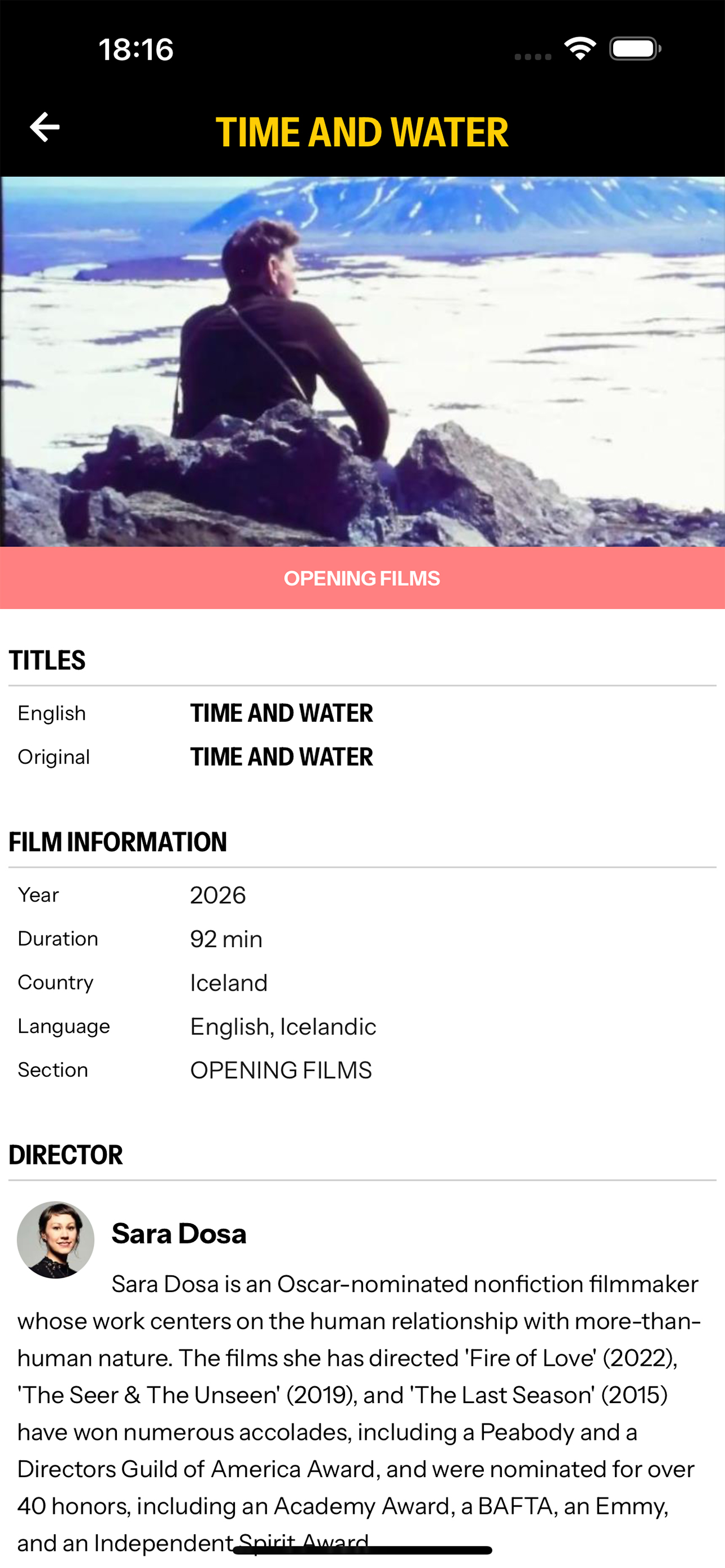Tap the Opening Films section value
The image size is (725, 1568).
coord(281,1070)
